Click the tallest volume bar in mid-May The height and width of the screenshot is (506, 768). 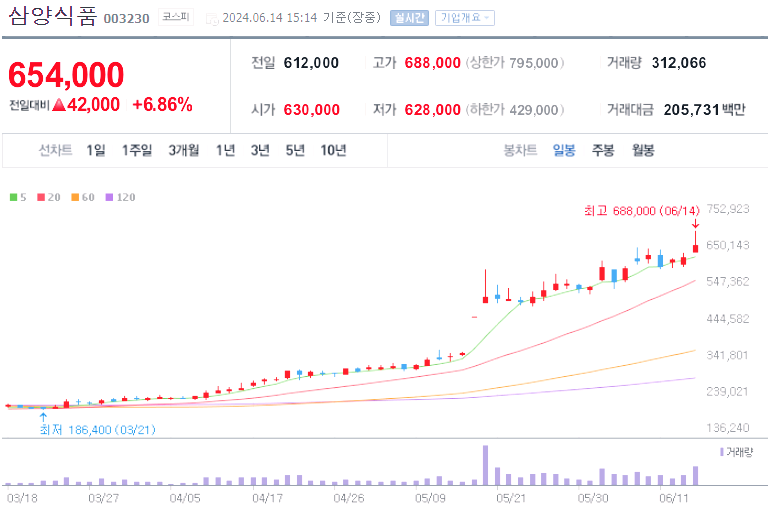pos(485,465)
